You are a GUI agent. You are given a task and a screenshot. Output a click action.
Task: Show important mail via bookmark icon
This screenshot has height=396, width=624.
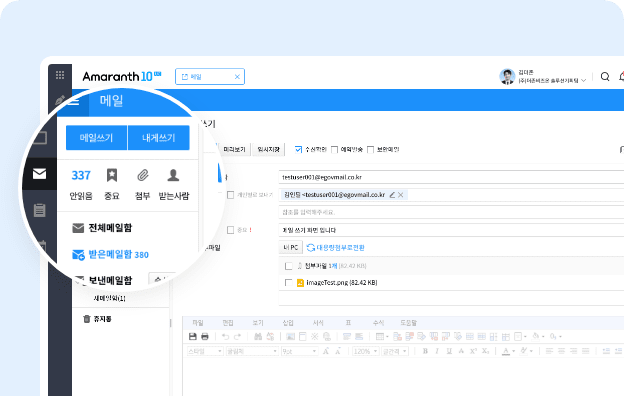click(112, 175)
